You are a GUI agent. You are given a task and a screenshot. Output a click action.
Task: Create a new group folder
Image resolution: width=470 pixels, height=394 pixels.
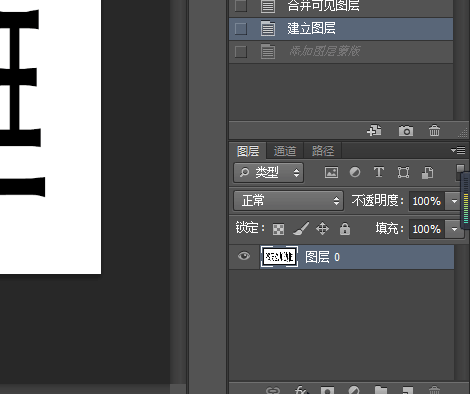(x=381, y=390)
